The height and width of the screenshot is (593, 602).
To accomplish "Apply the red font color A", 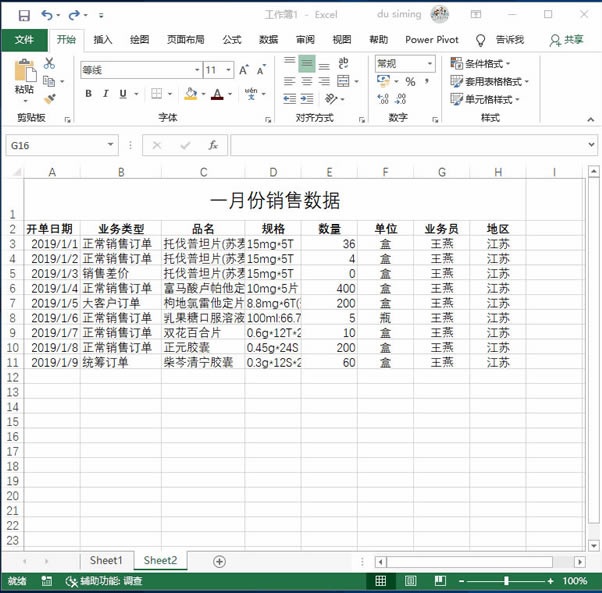I will coord(217,94).
